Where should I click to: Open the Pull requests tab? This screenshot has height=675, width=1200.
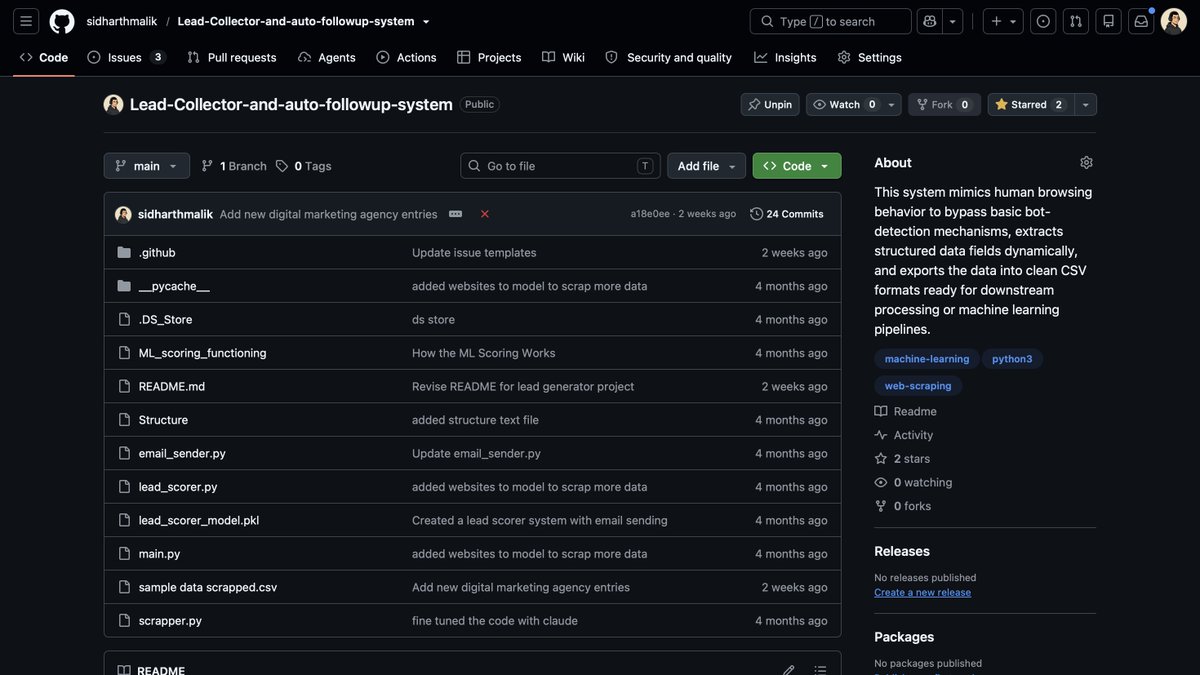pyautogui.click(x=231, y=57)
